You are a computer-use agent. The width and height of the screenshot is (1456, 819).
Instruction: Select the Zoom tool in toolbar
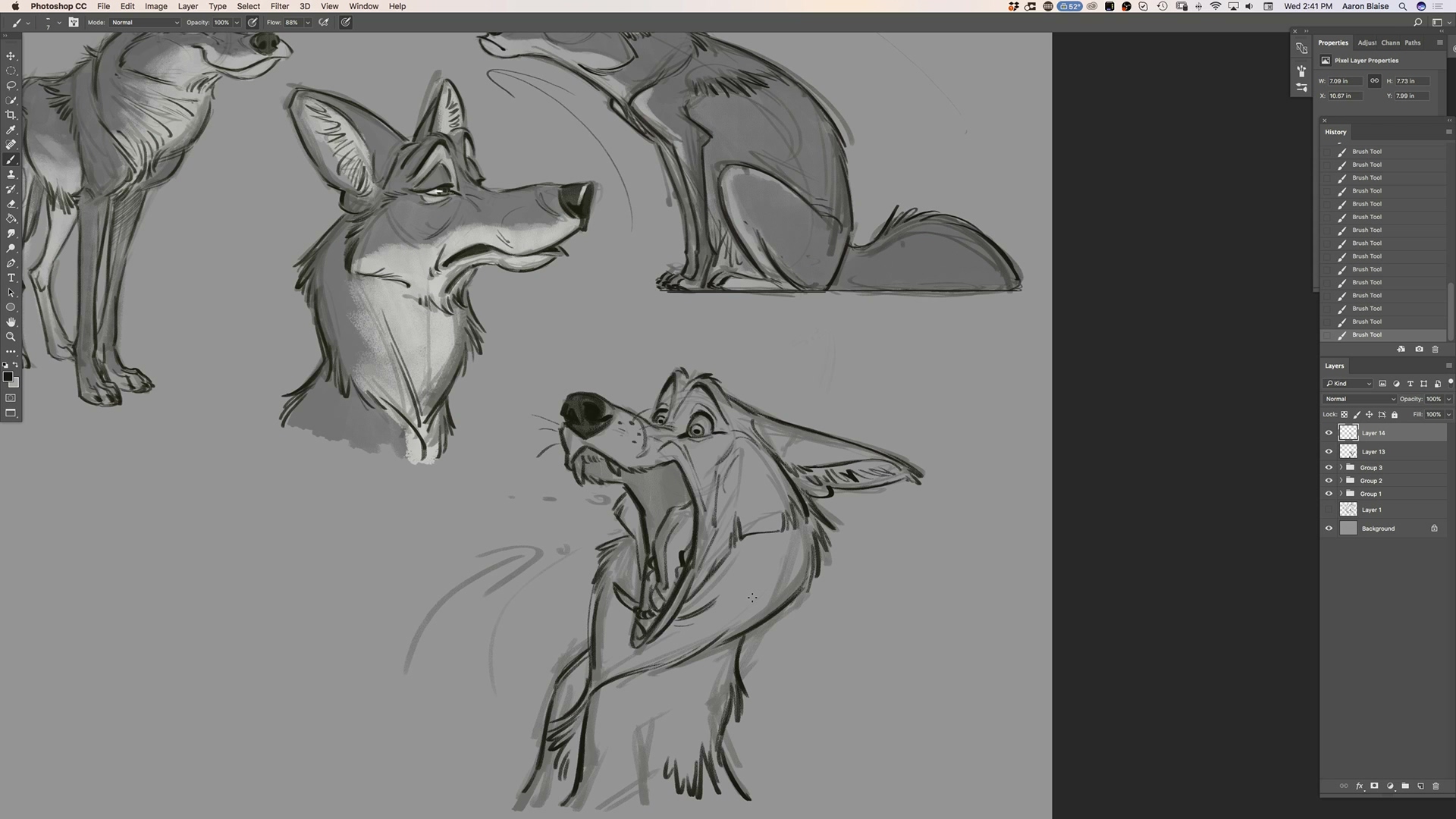click(x=11, y=337)
